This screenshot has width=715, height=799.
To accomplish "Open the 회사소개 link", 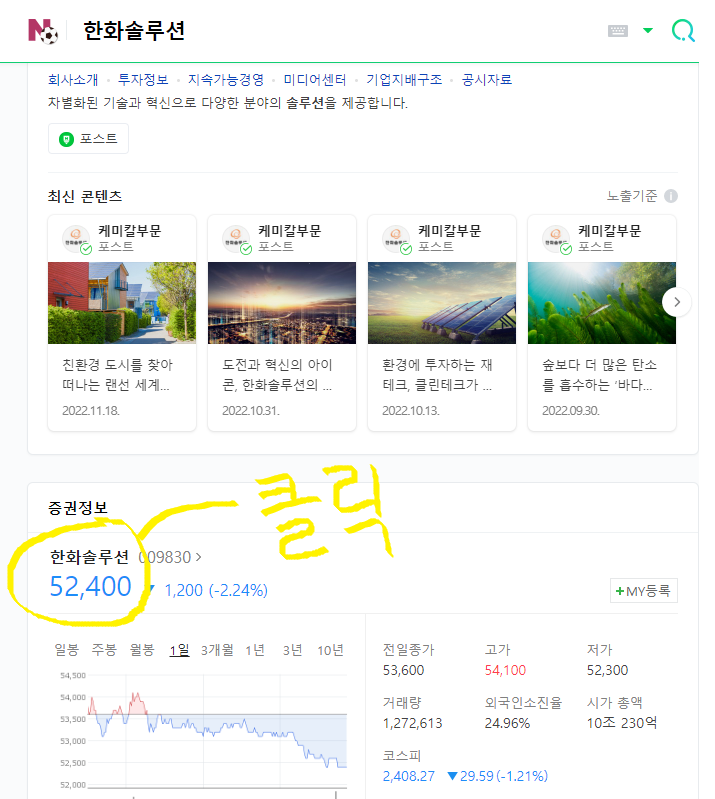I will point(73,79).
